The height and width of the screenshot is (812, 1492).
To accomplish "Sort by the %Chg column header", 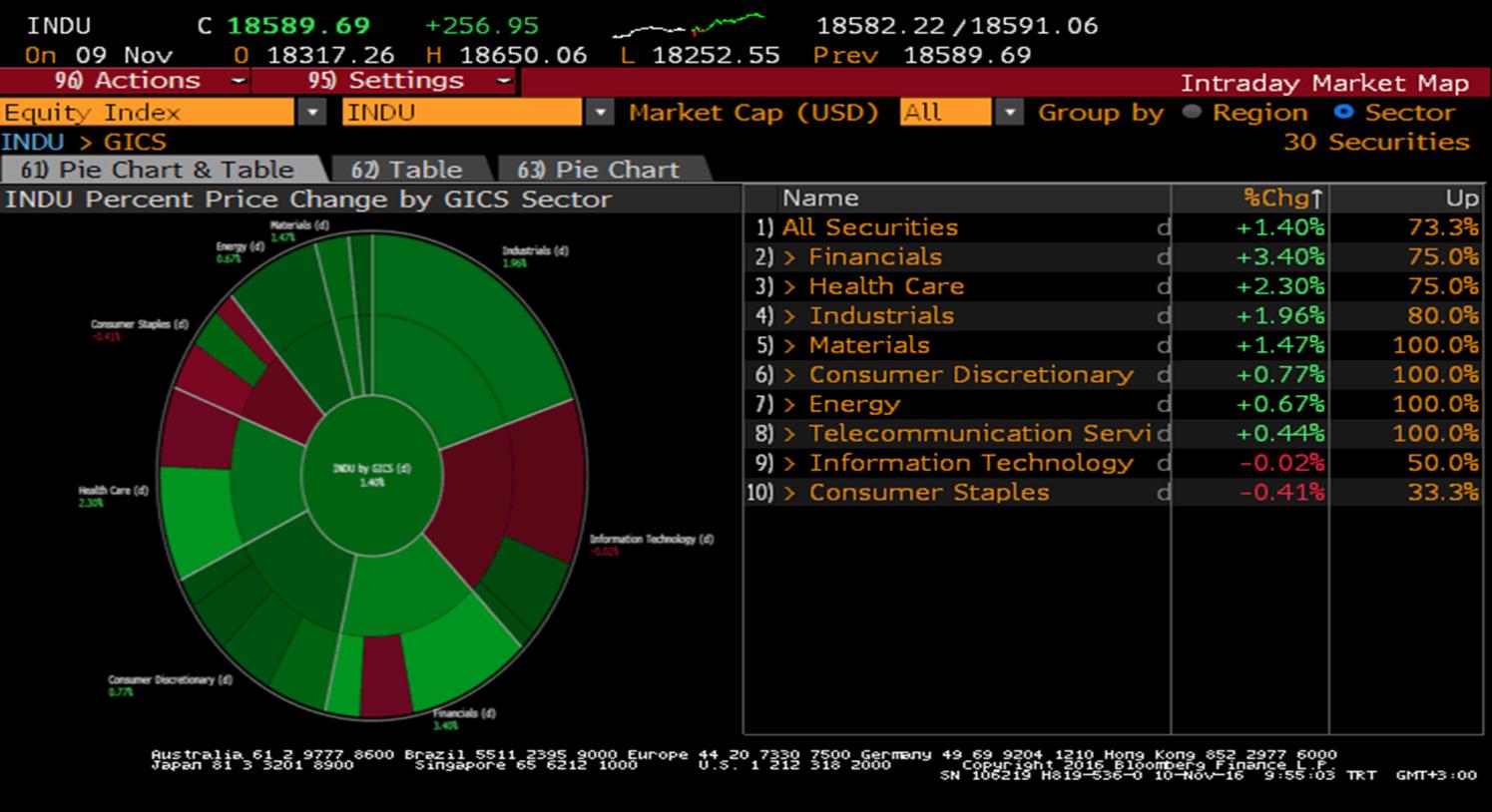I will coord(1282,199).
